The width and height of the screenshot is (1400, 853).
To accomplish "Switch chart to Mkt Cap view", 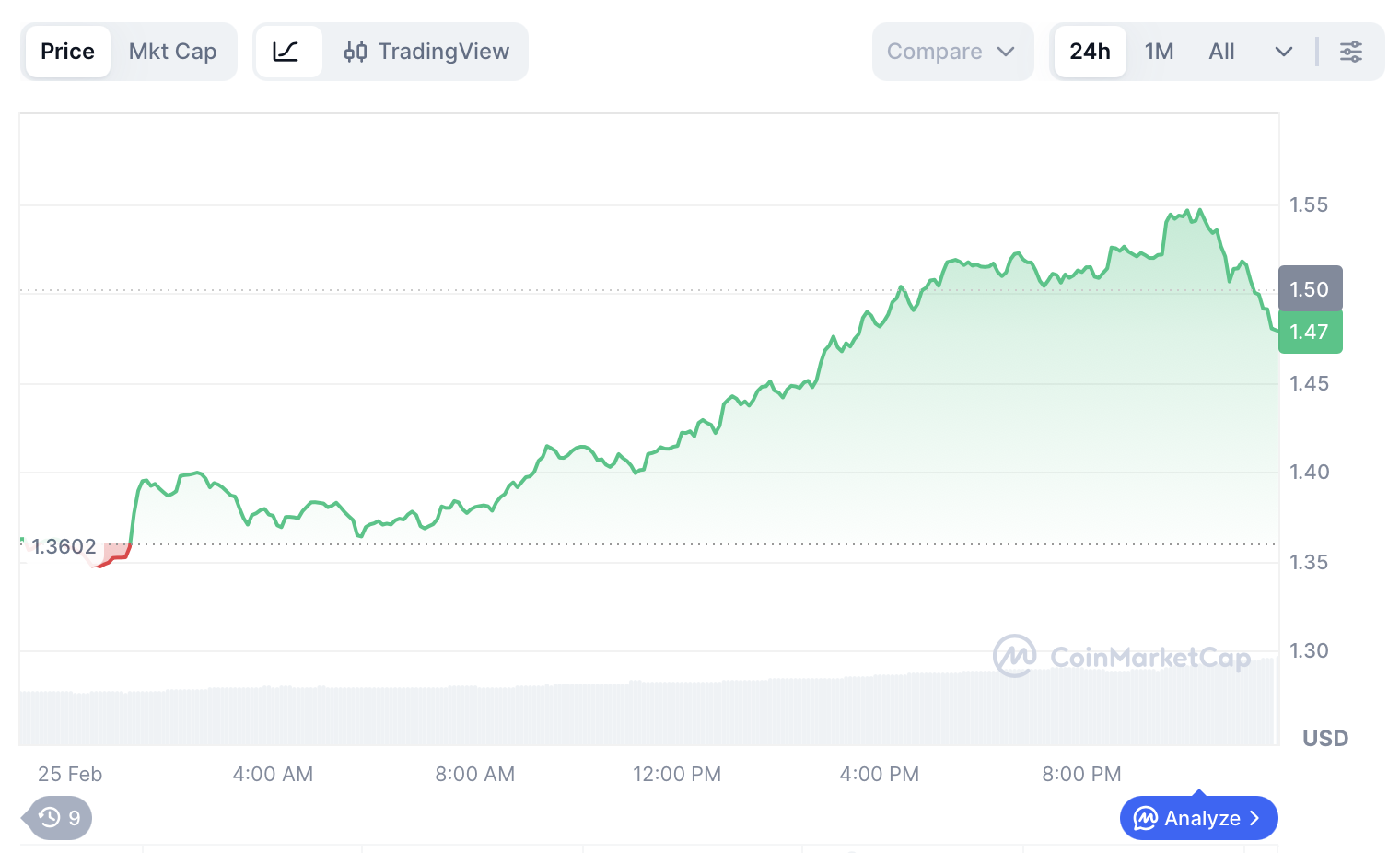I will [x=172, y=52].
